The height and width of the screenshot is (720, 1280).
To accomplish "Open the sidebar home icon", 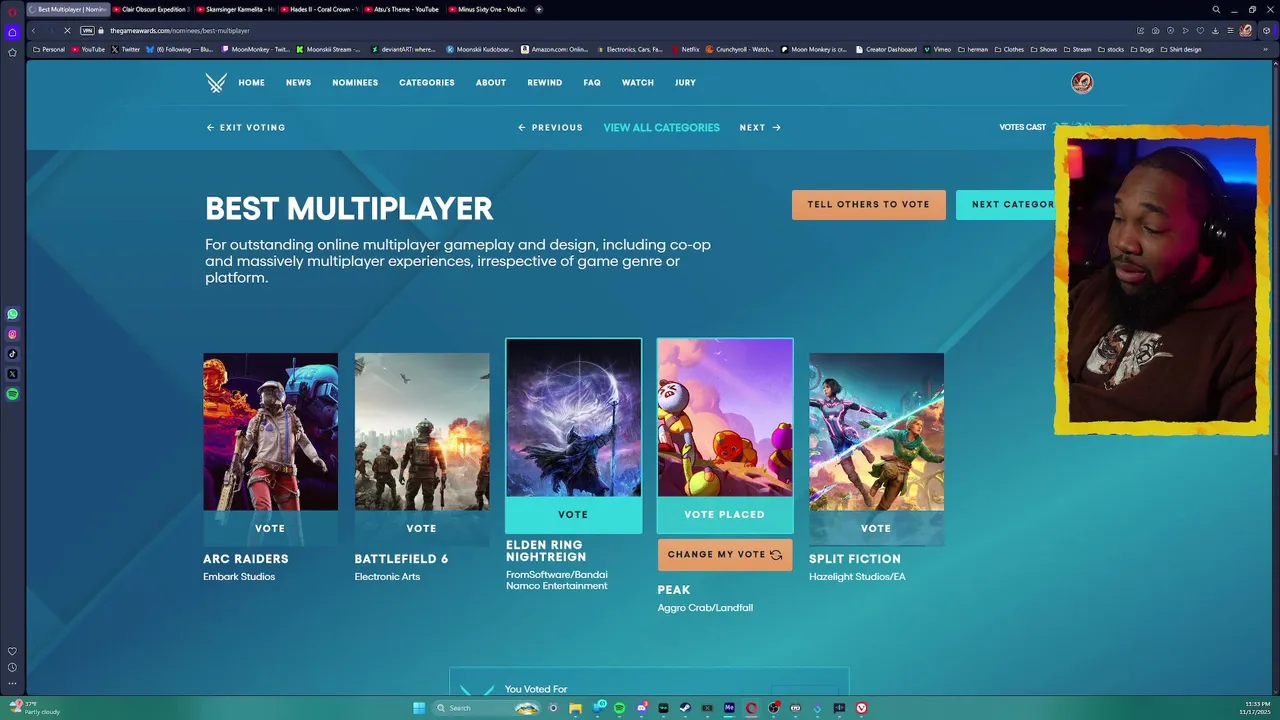I will click(x=12, y=32).
